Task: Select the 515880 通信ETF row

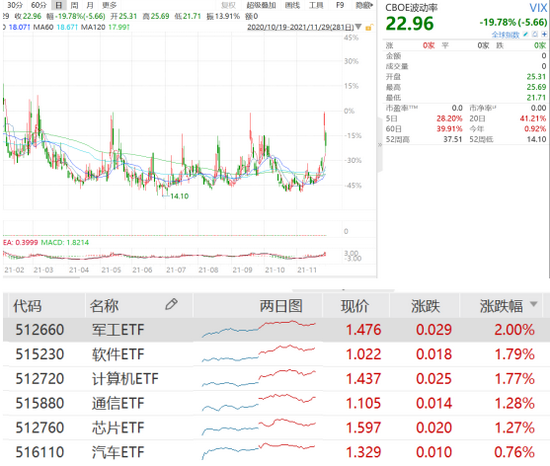Action: 276,403
